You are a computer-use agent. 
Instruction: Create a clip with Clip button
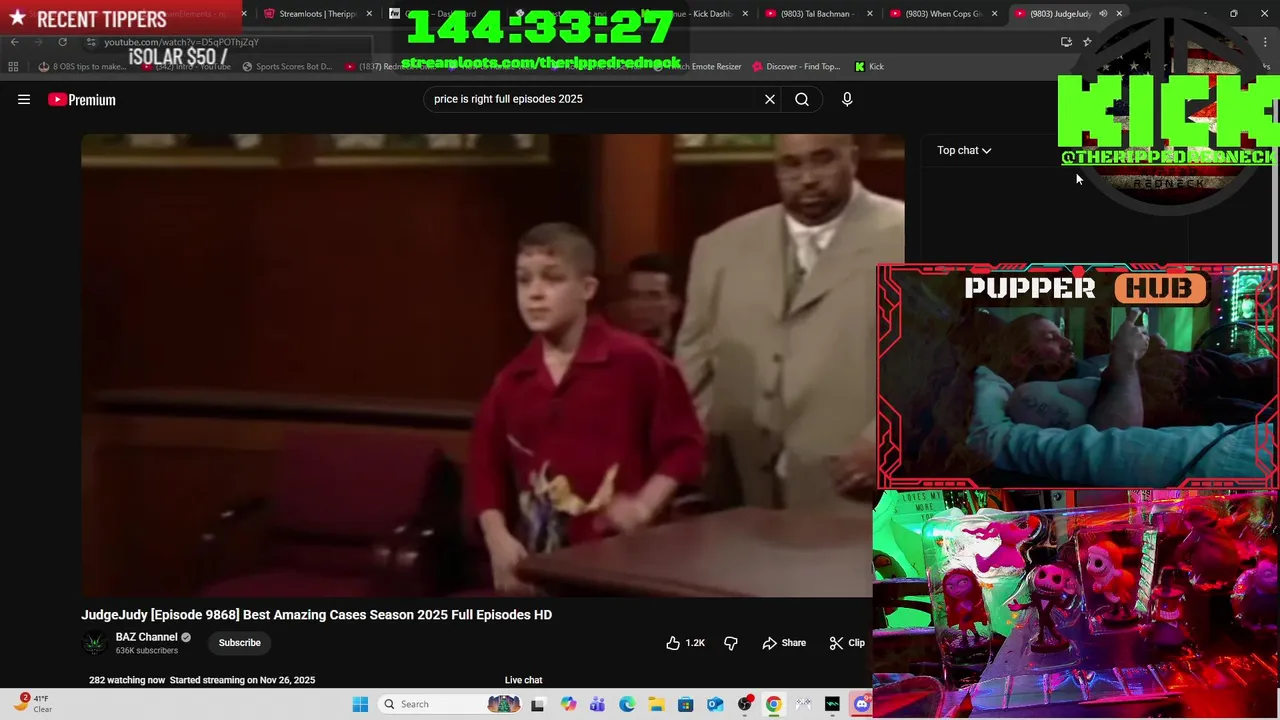coord(847,643)
